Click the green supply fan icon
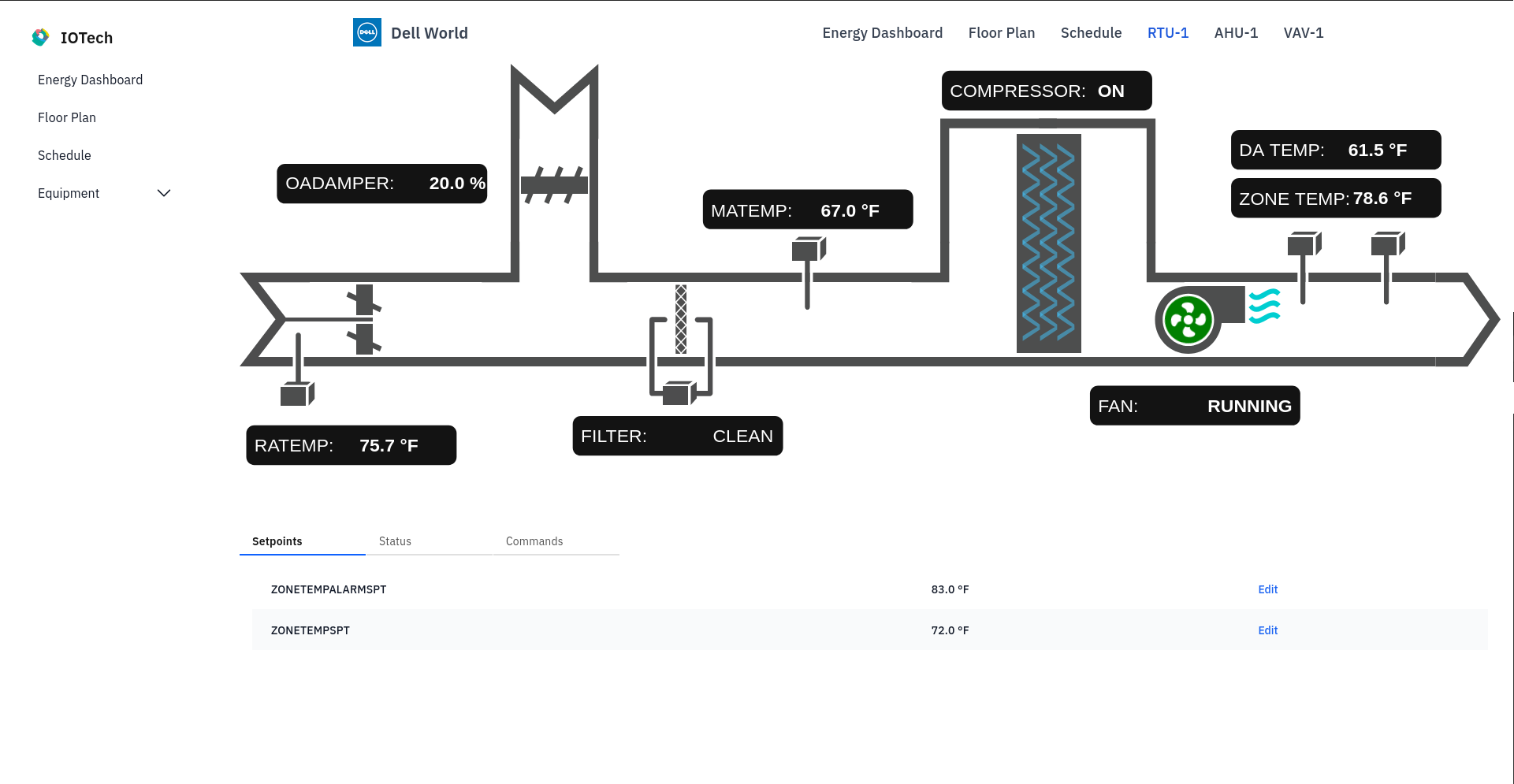This screenshot has height=784, width=1514. [x=1189, y=320]
